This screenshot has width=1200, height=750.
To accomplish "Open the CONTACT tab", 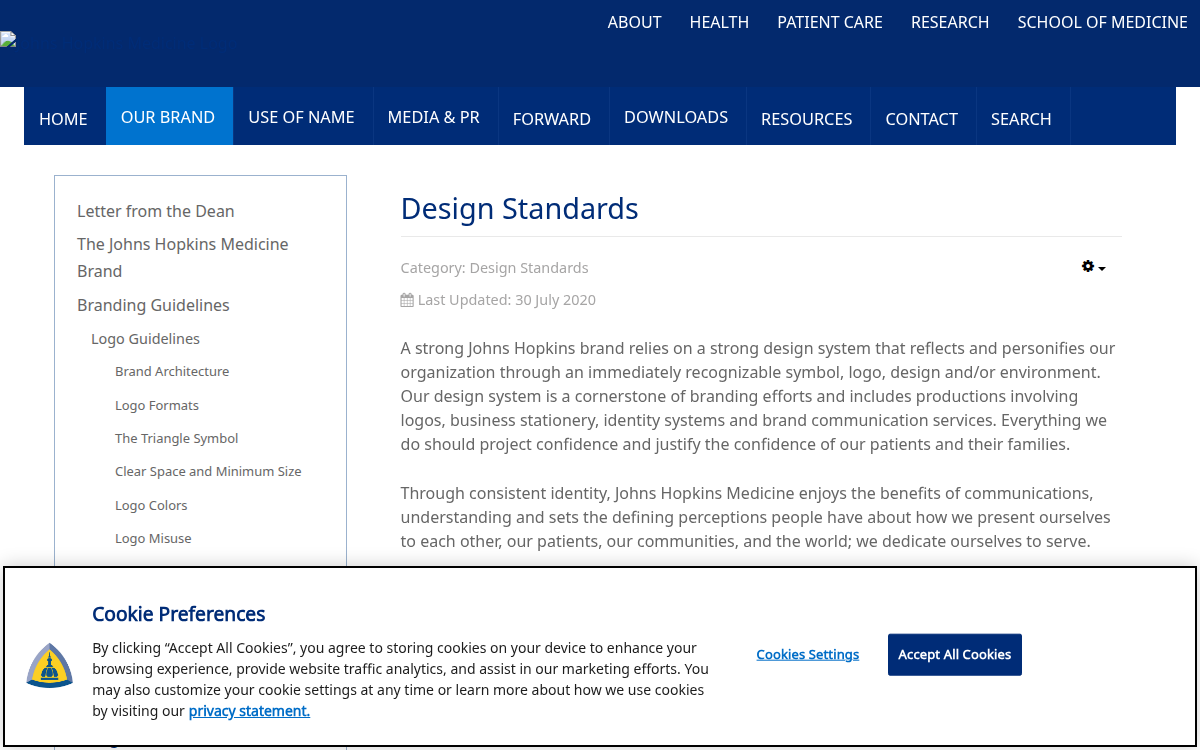I will [x=922, y=118].
